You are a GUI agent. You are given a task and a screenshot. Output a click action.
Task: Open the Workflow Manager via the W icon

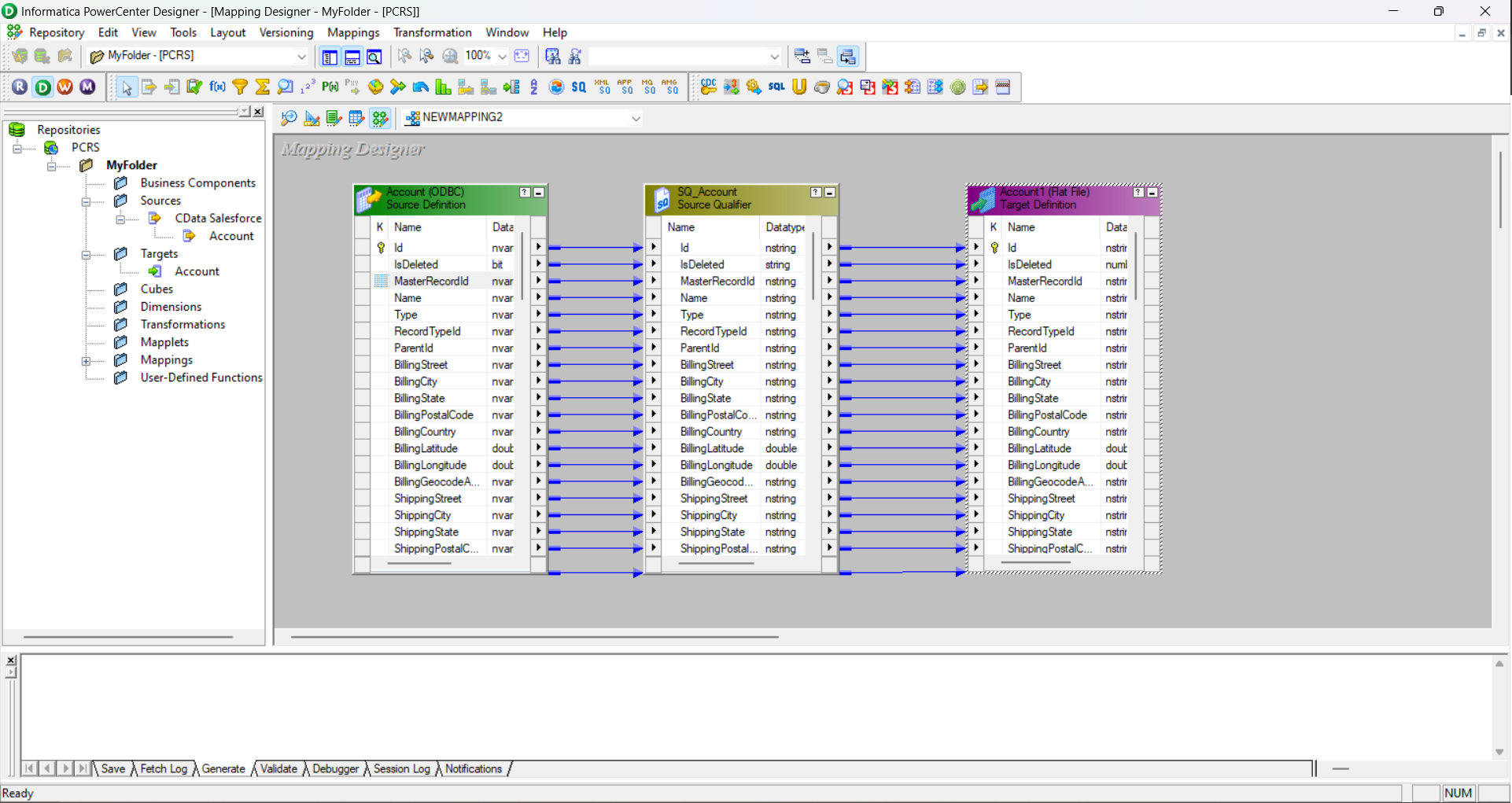coord(65,87)
